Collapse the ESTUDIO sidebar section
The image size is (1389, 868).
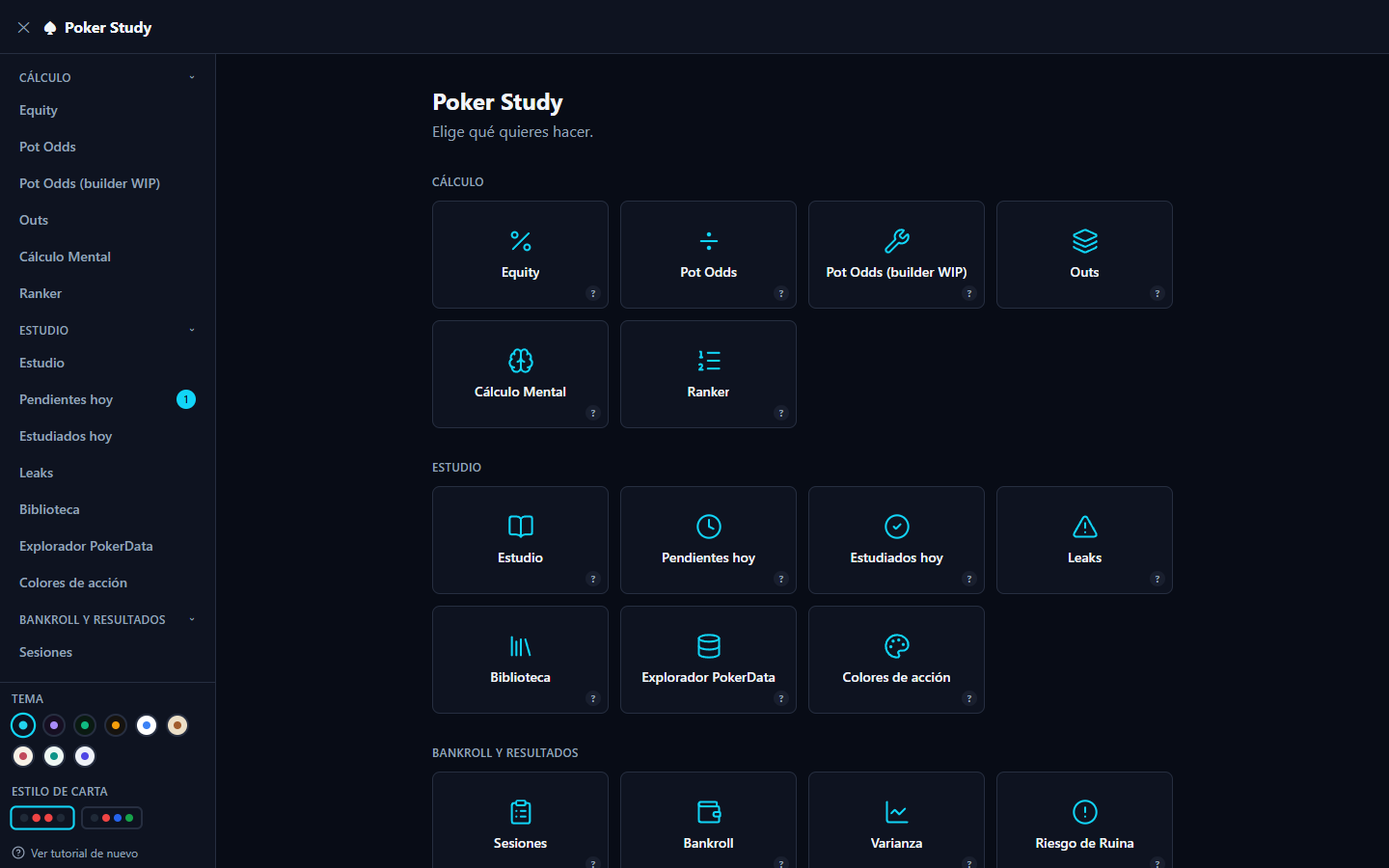point(107,330)
